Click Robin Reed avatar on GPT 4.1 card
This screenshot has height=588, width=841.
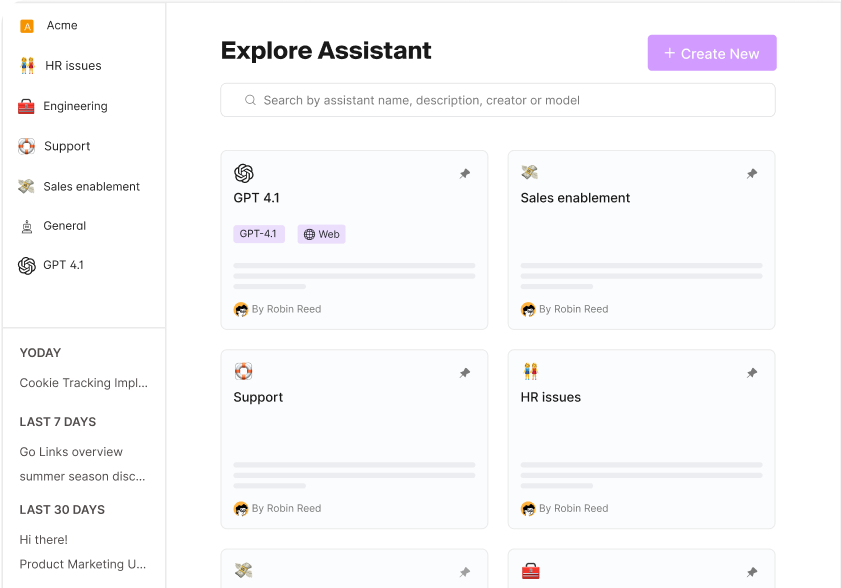point(241,310)
